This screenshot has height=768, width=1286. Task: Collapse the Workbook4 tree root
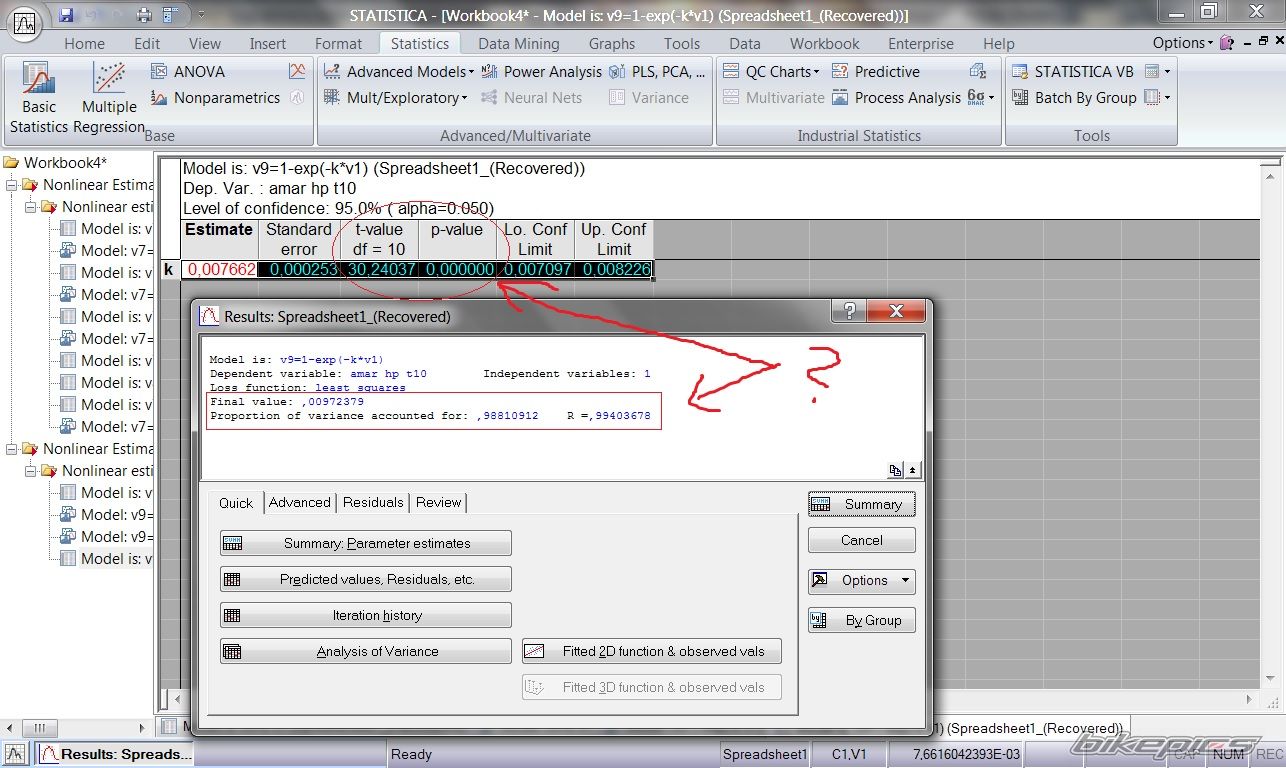coord(11,162)
